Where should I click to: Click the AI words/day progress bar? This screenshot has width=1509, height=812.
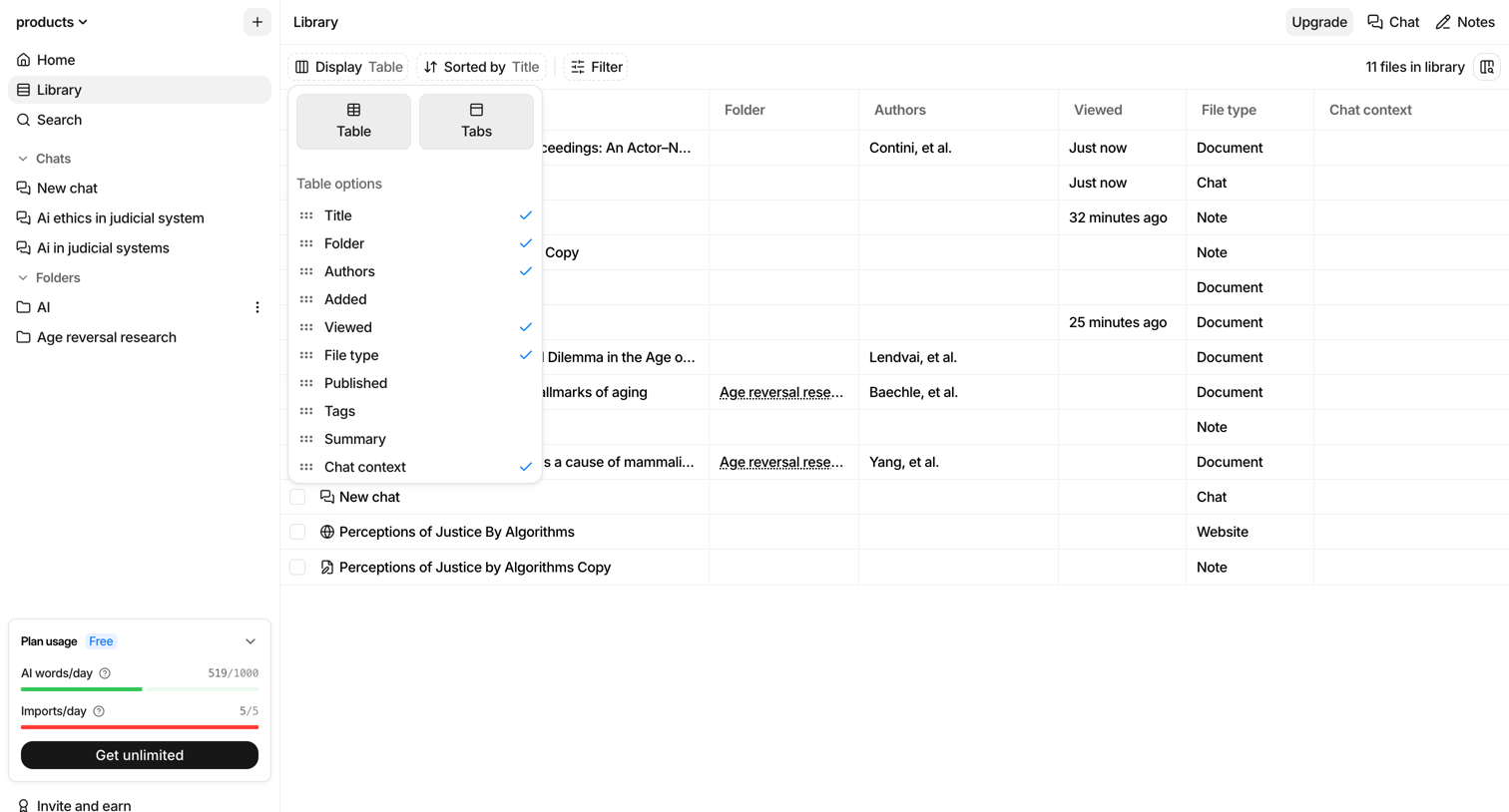[140, 689]
